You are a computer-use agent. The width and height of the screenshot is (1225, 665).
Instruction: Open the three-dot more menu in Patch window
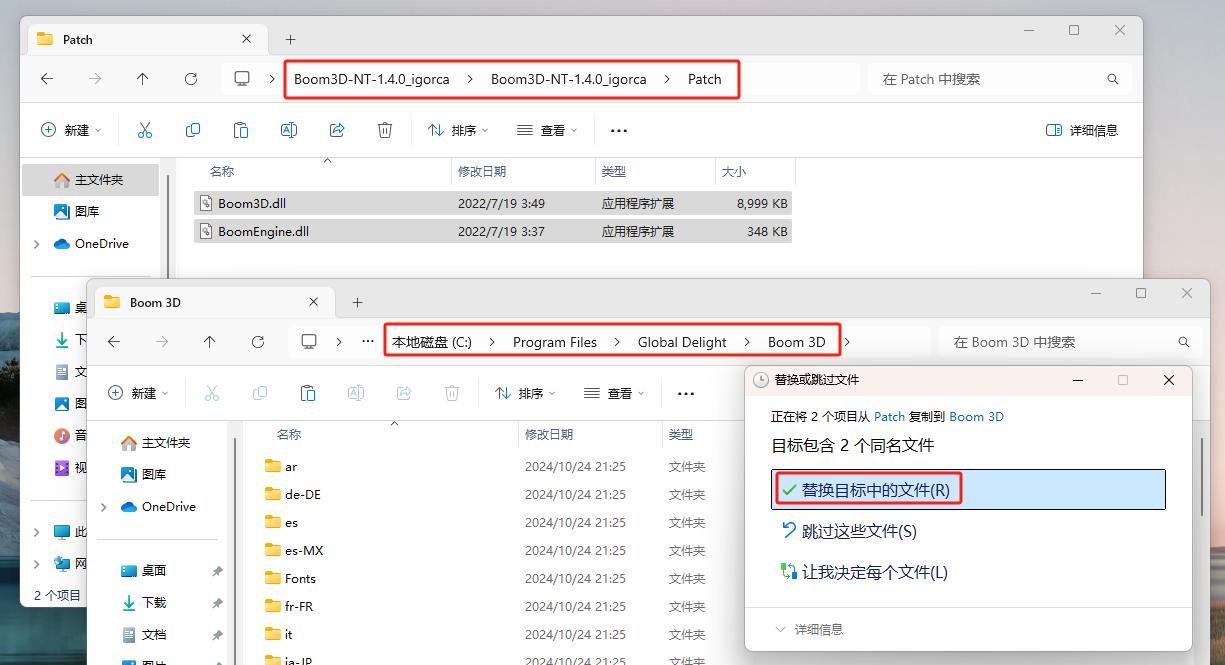pos(619,130)
